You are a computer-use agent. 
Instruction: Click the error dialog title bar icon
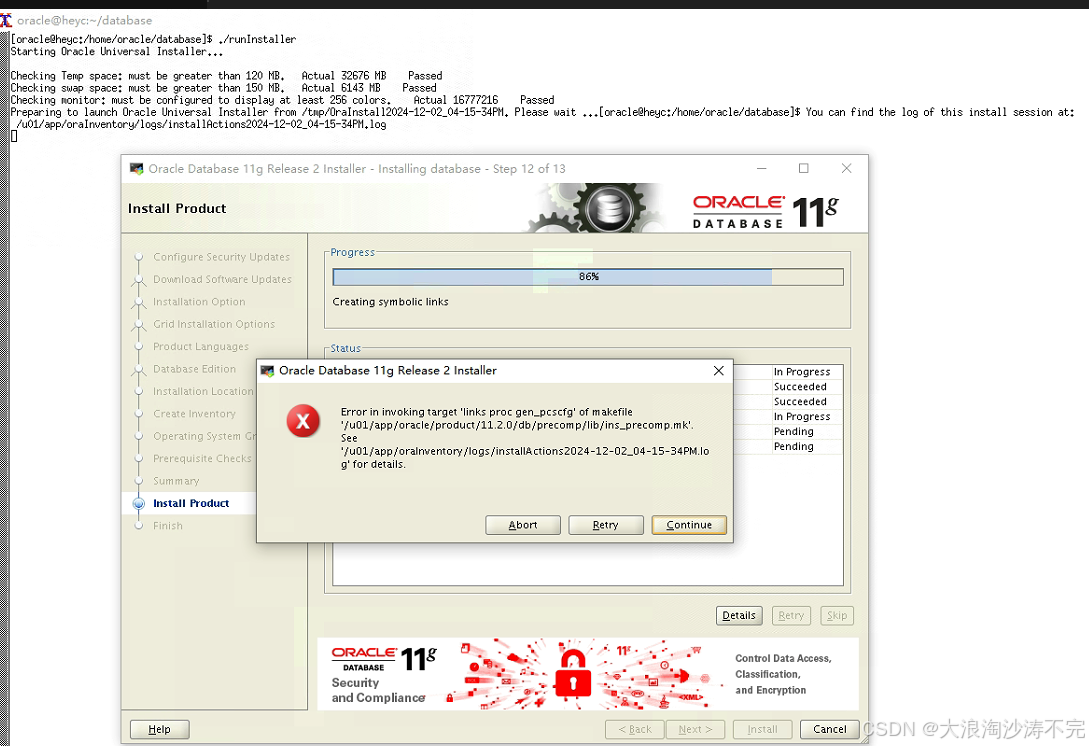point(267,371)
